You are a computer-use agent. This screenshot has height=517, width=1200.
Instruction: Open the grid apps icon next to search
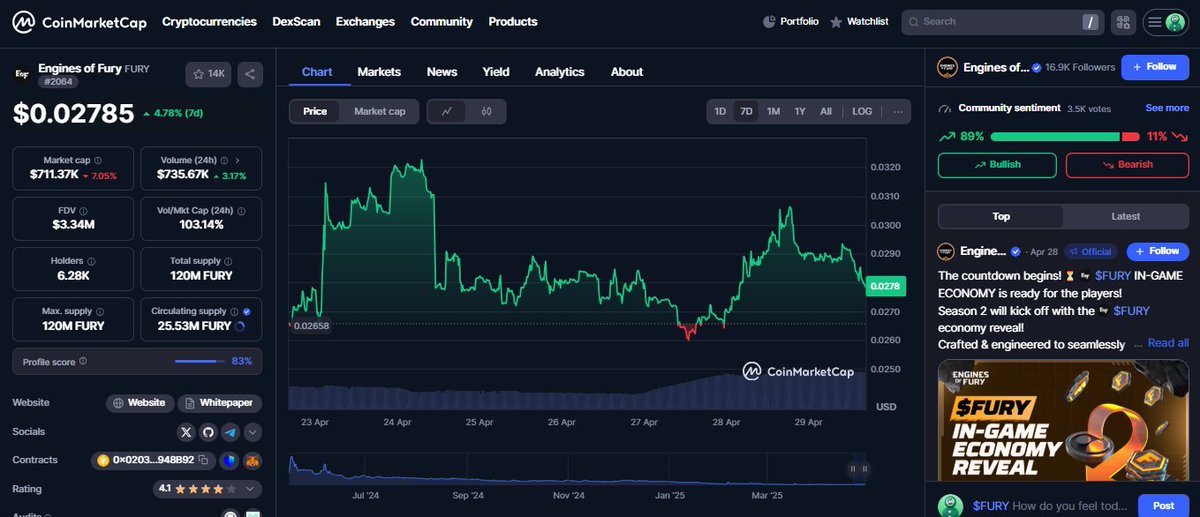click(1123, 21)
